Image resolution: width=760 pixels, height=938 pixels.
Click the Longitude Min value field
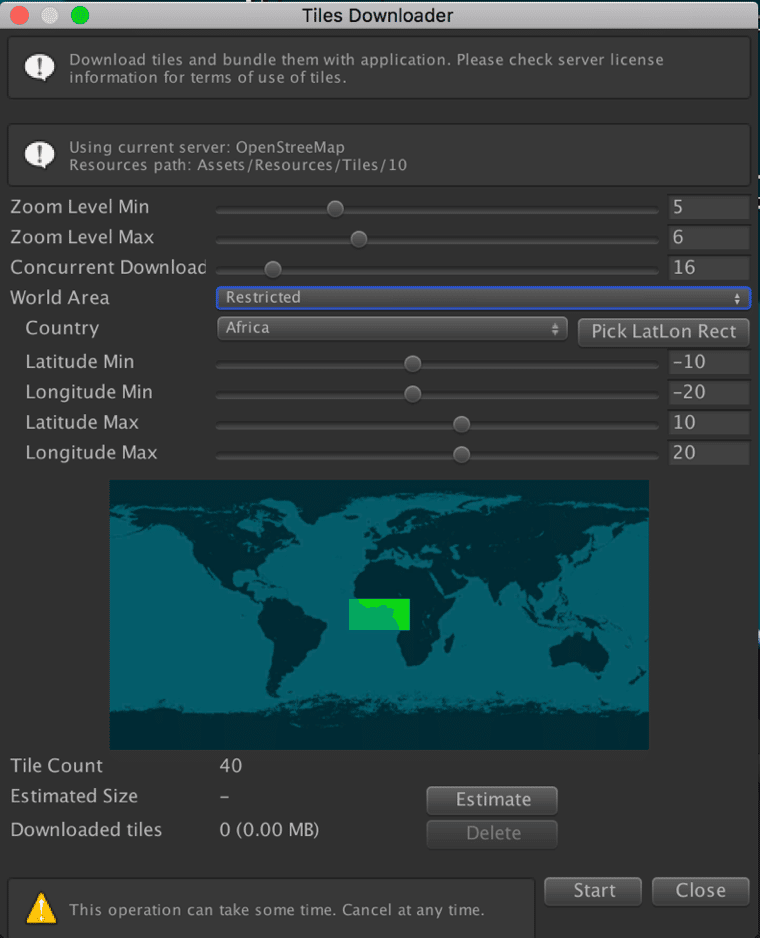tap(708, 393)
